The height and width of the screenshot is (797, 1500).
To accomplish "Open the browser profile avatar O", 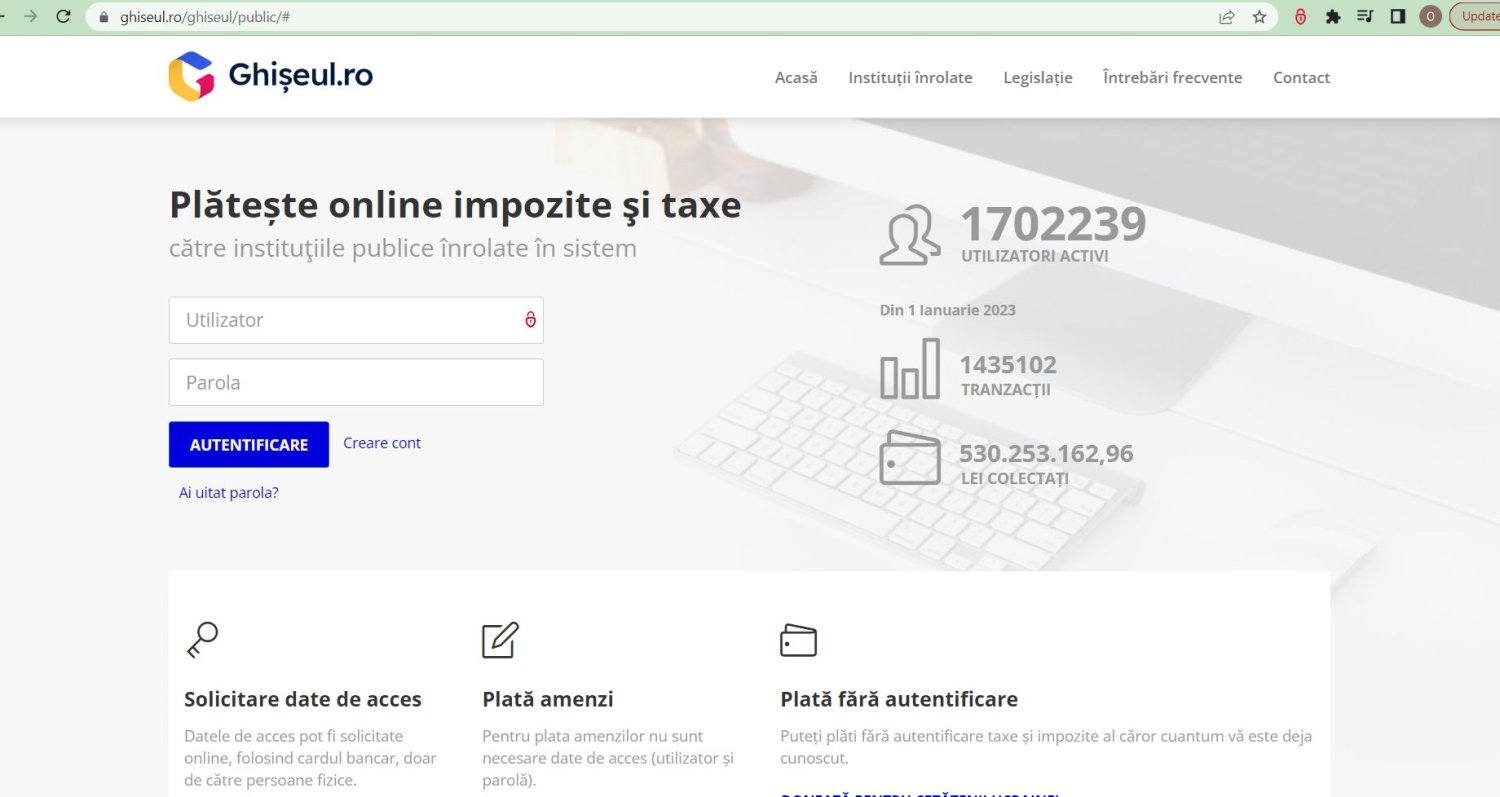I will point(1429,16).
